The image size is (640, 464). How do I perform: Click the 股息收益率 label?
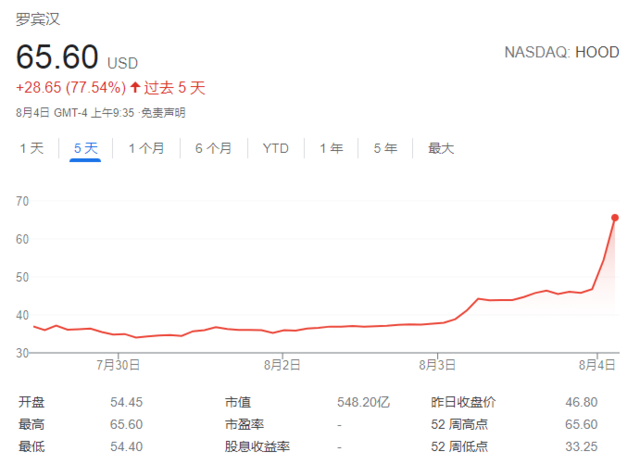click(257, 446)
